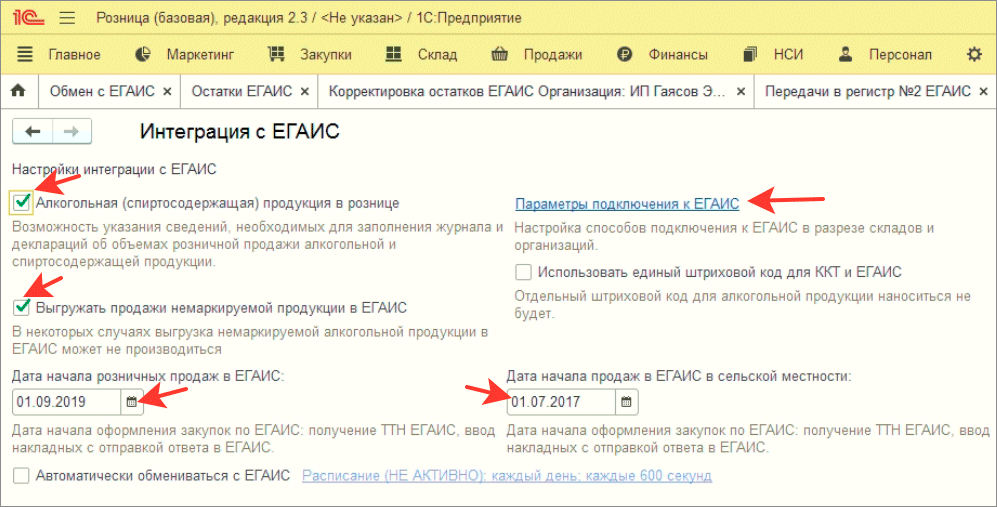Image resolution: width=997 pixels, height=507 pixels.
Task: Switch to the Обмен с ЕГАИС tab
Action: click(102, 92)
